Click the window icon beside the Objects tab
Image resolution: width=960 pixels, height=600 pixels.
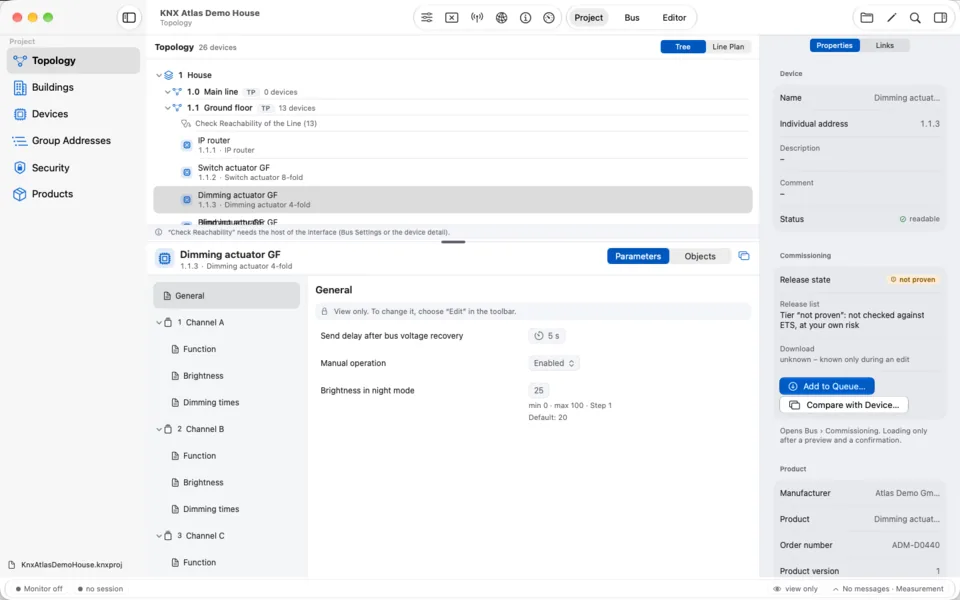[x=744, y=256]
